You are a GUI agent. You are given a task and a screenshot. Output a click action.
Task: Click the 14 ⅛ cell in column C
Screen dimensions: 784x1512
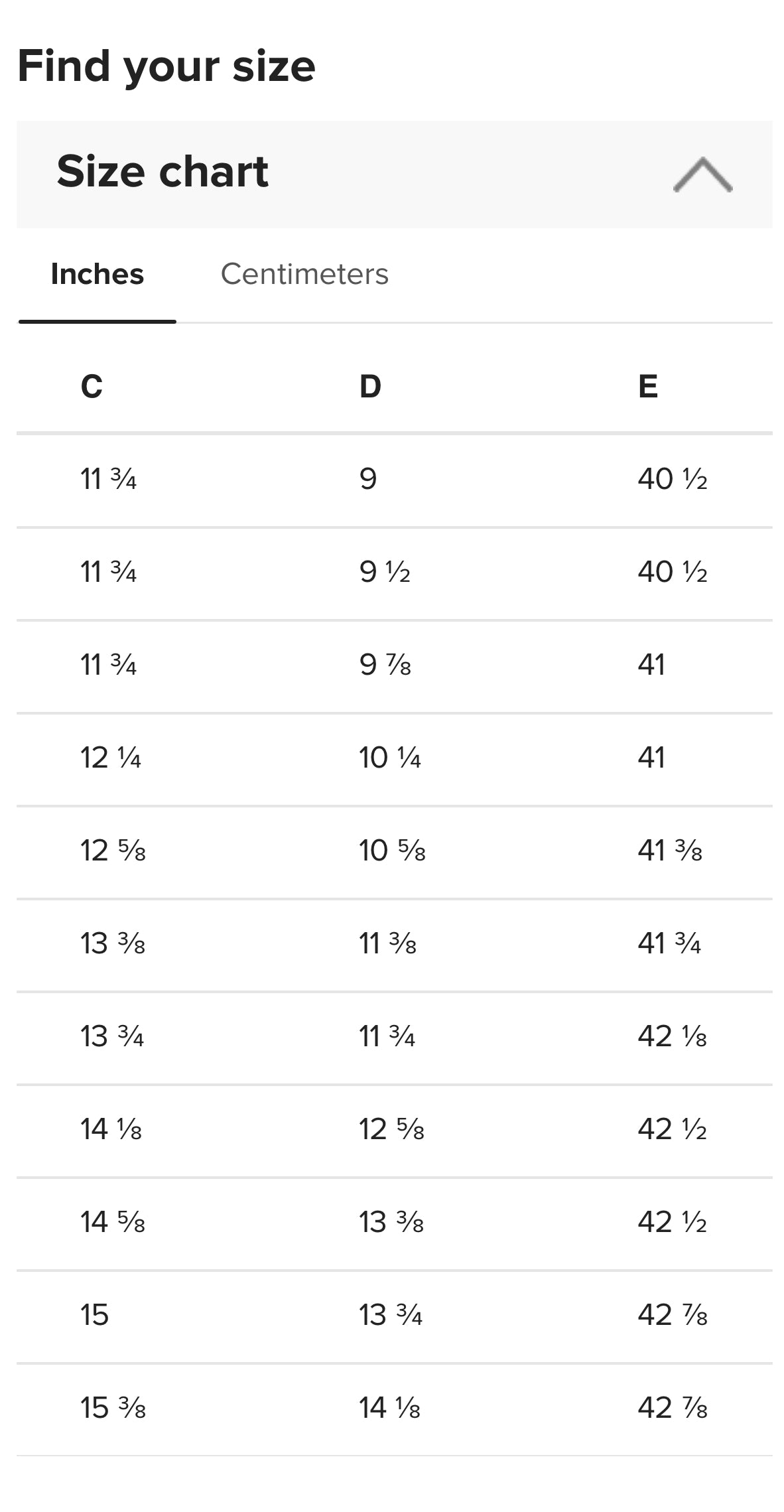pyautogui.click(x=111, y=1129)
